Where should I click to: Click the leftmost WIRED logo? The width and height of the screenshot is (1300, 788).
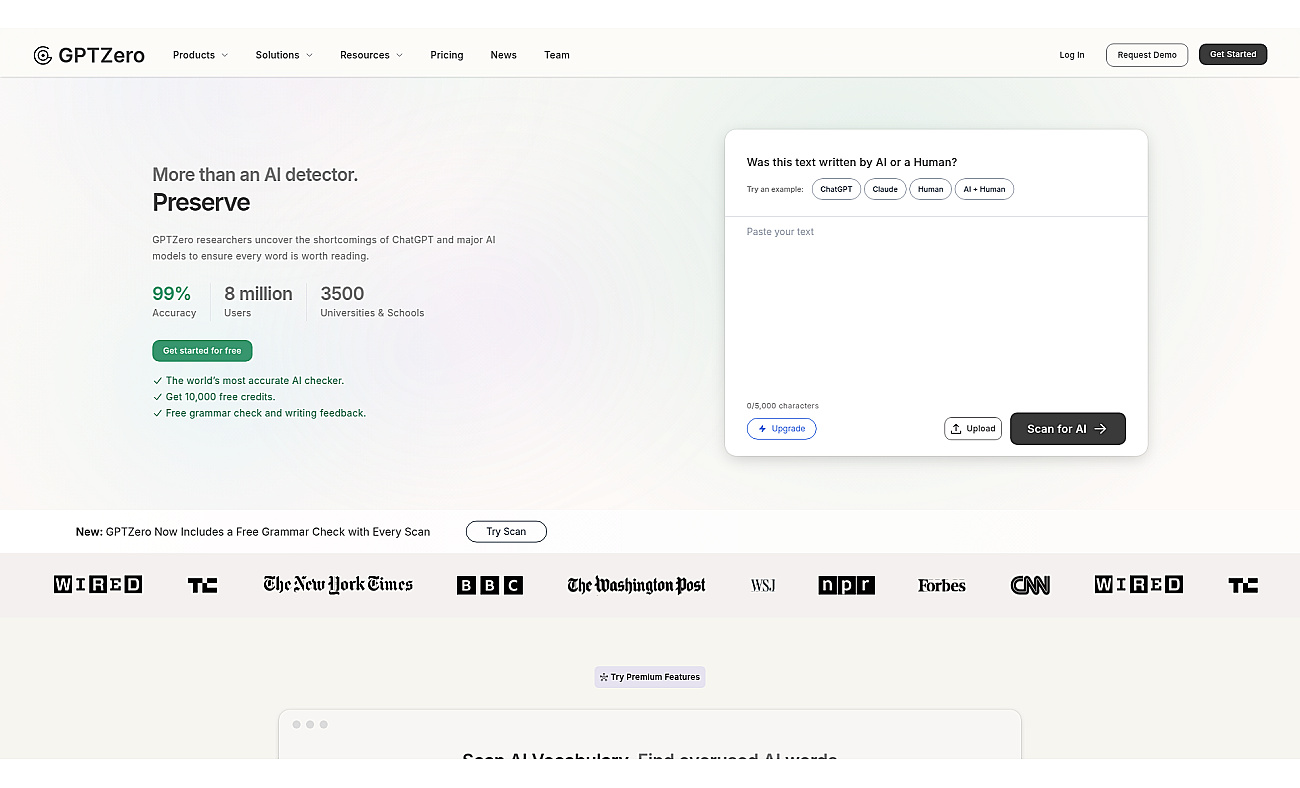coord(98,585)
